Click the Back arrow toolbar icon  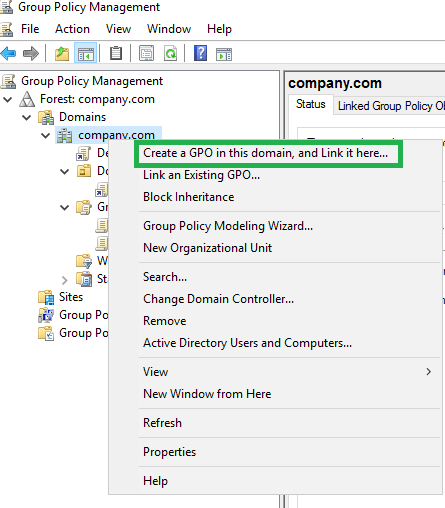pyautogui.click(x=8, y=53)
